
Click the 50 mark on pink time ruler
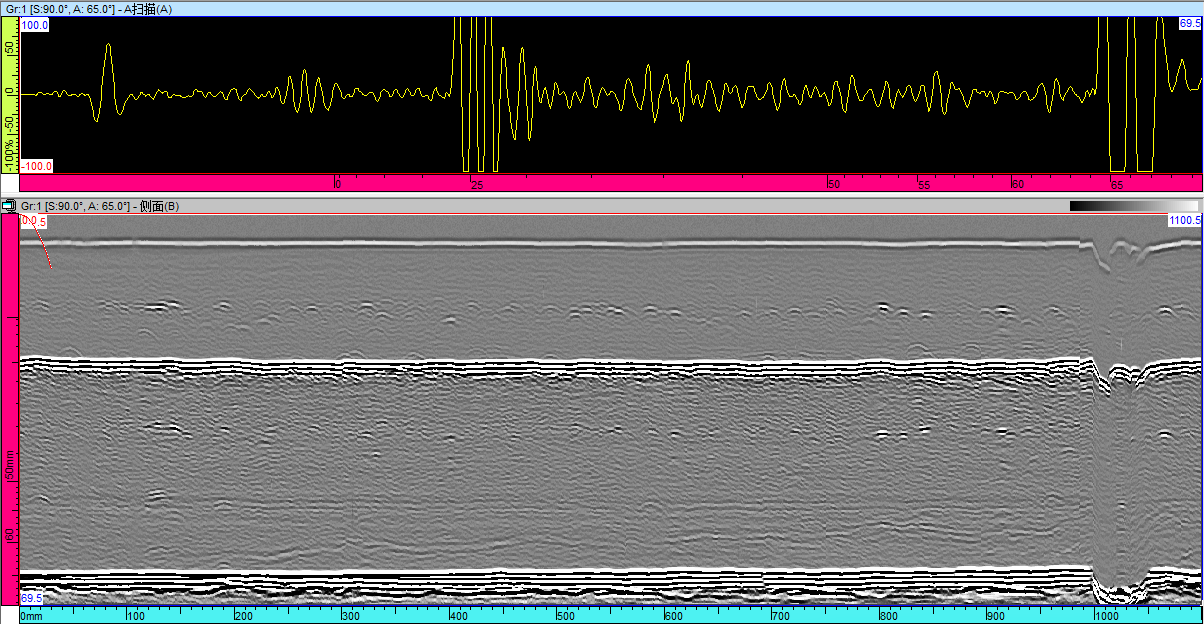[833, 185]
